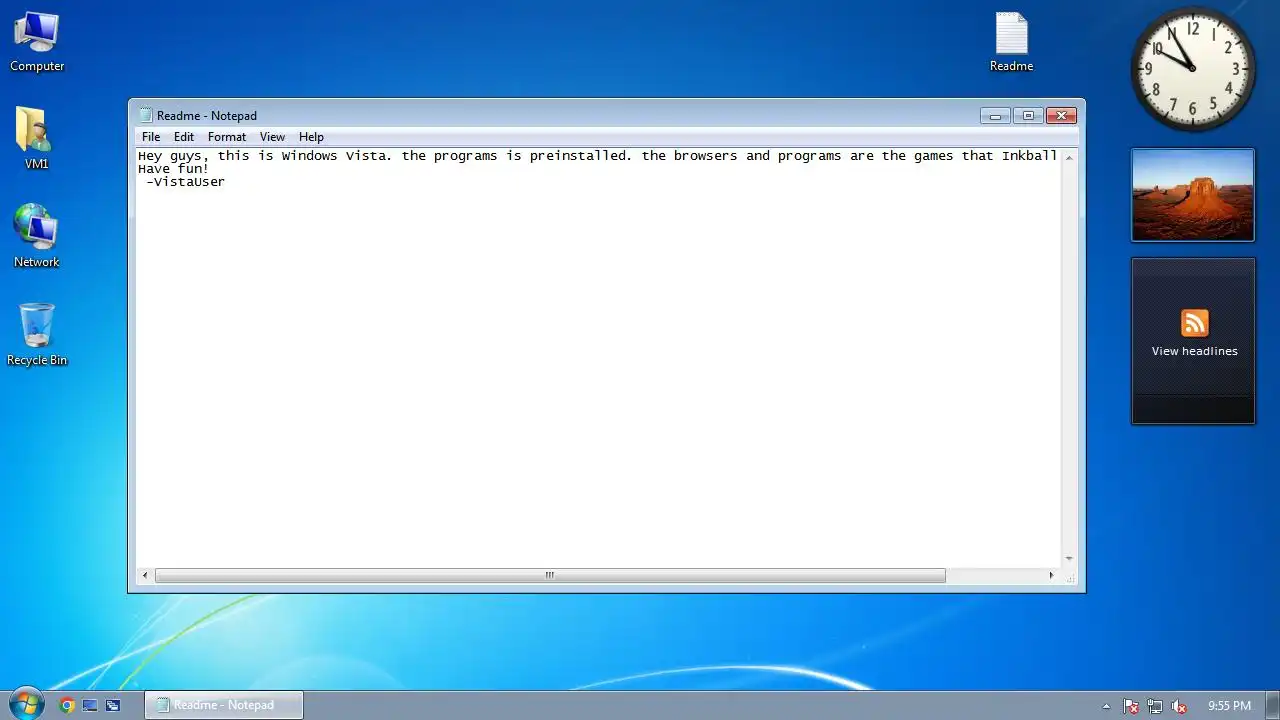The image size is (1280, 720).
Task: Open the Format menu in Notepad
Action: click(x=227, y=137)
